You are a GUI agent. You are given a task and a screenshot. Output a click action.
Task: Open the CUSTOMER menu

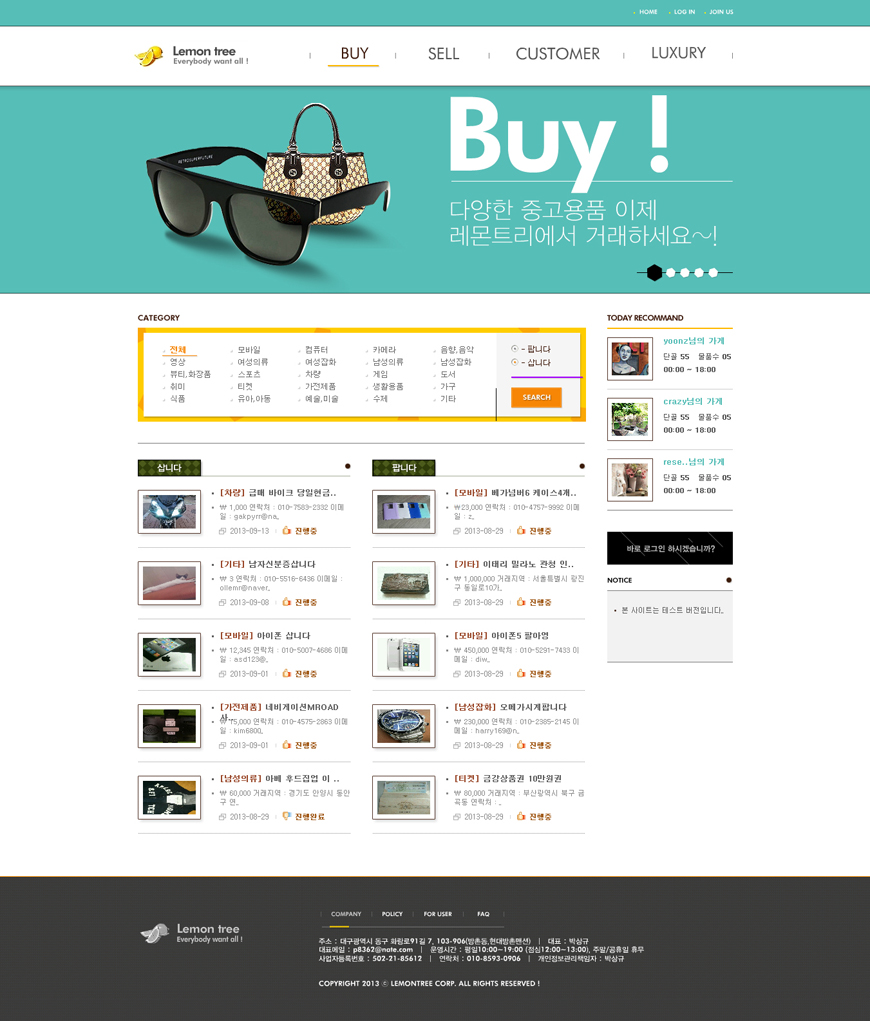pos(557,54)
